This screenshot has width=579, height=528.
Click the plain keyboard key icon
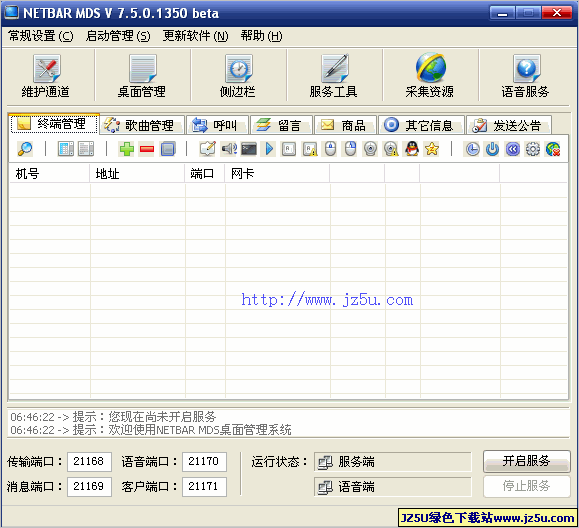click(289, 149)
